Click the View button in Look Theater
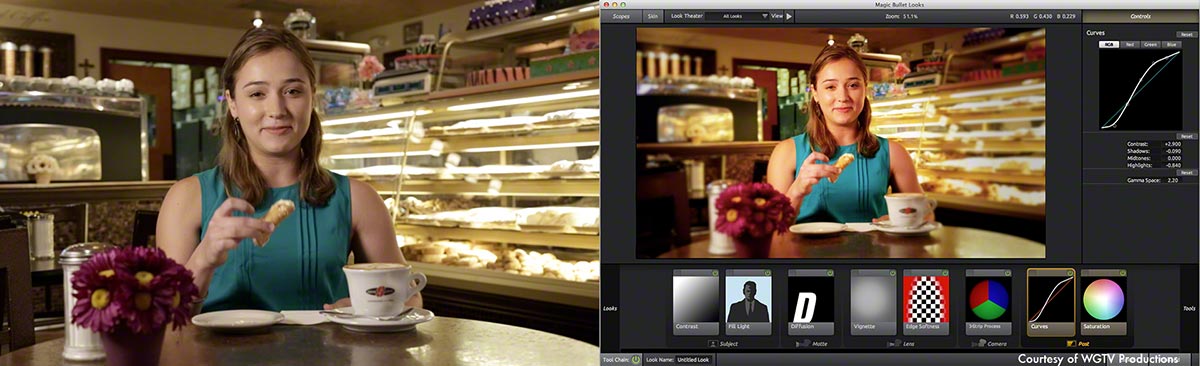Viewport: 1200px width, 366px height. 777,16
